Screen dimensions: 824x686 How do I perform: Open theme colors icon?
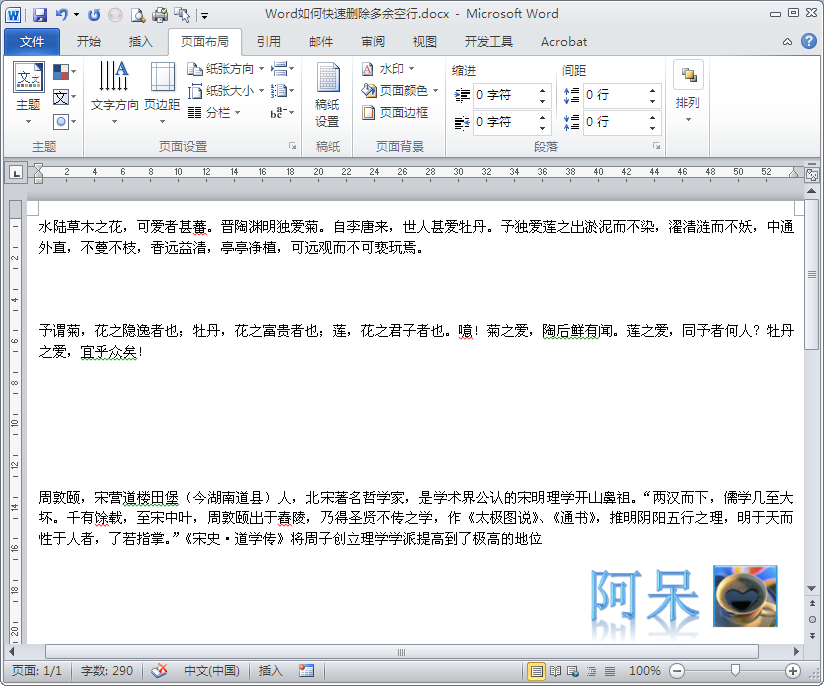tap(64, 71)
